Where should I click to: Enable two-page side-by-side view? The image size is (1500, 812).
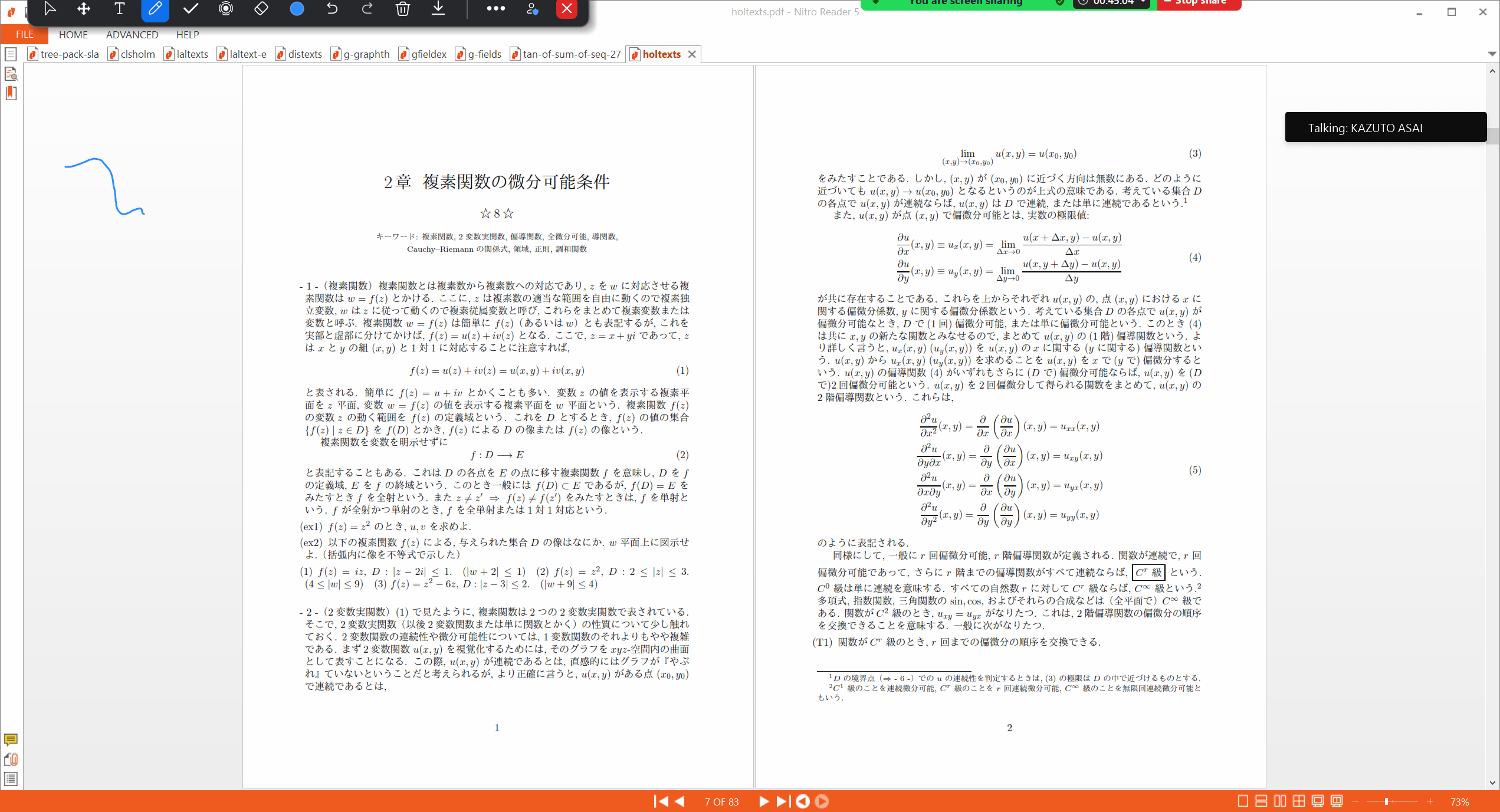(1280, 801)
